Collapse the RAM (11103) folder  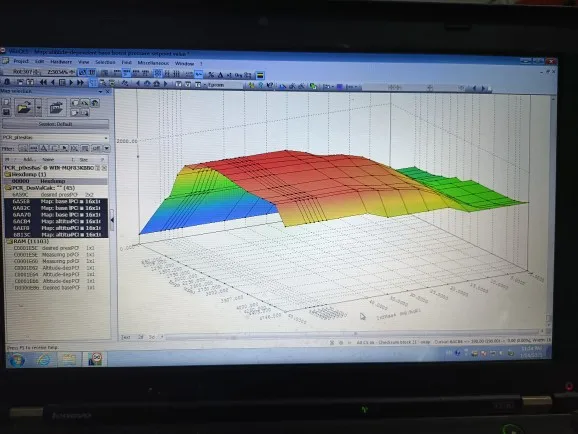[x=9, y=242]
